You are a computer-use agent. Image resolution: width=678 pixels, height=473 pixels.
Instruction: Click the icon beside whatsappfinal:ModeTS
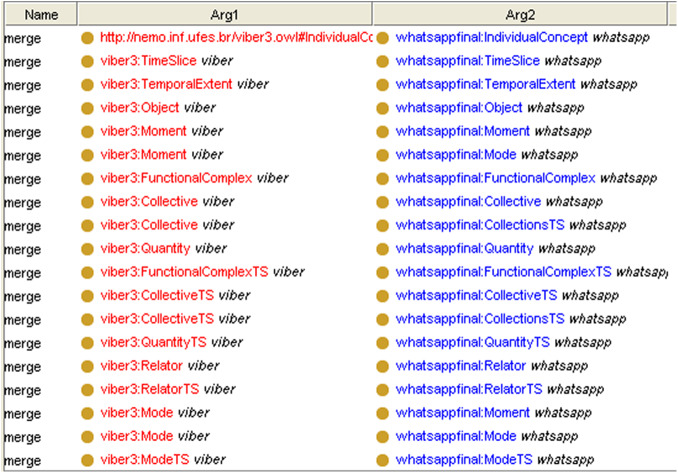tap(383, 459)
